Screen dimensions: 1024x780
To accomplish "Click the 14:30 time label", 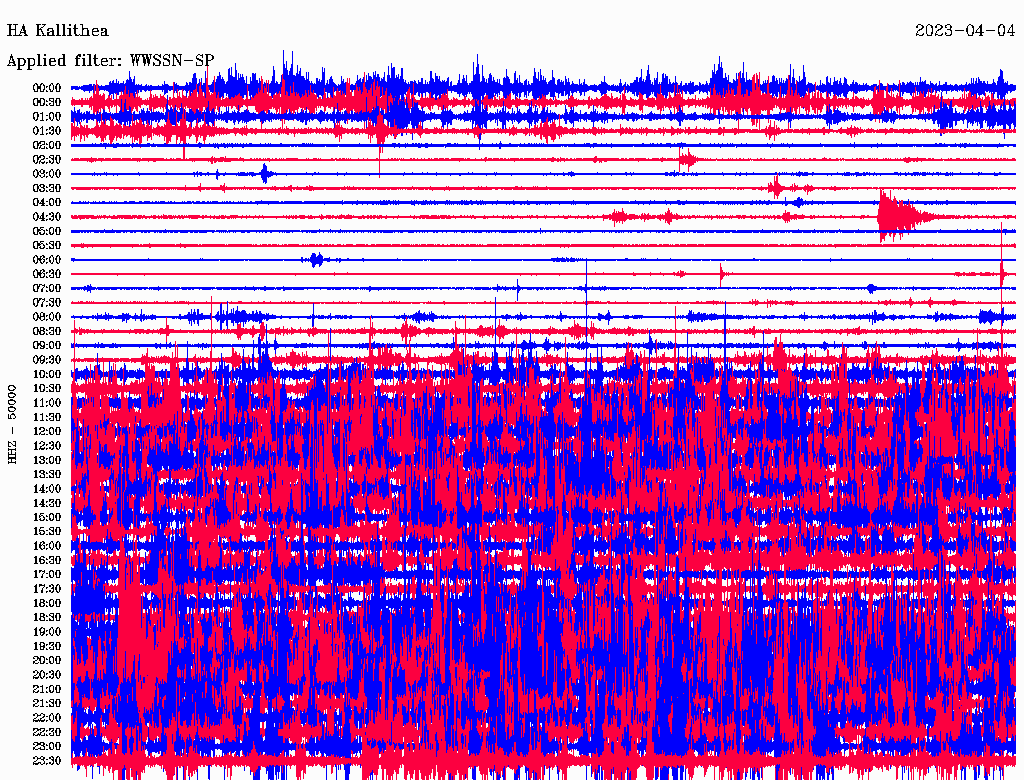I will pos(47,503).
